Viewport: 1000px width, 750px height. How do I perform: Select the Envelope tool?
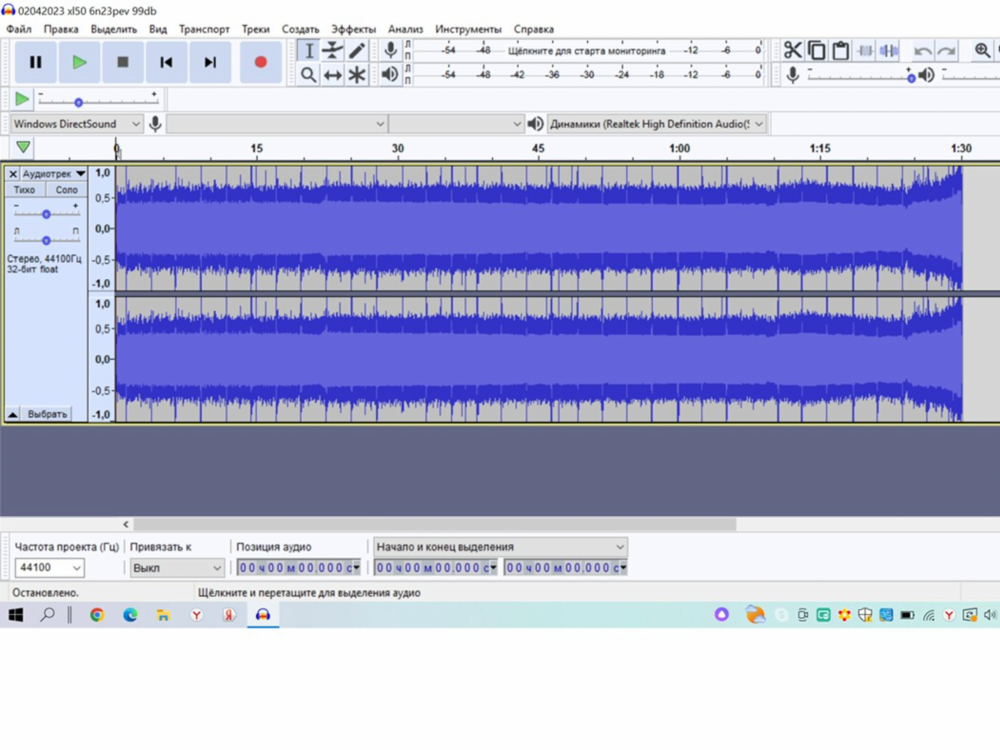333,50
